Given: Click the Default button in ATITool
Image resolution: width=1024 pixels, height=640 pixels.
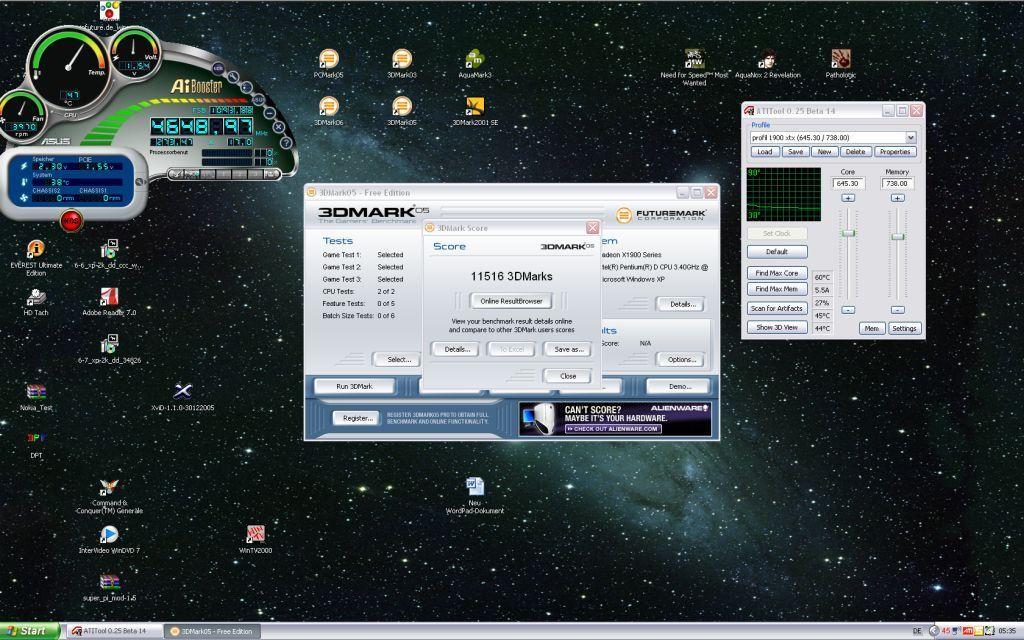Looking at the screenshot, I should [x=777, y=251].
